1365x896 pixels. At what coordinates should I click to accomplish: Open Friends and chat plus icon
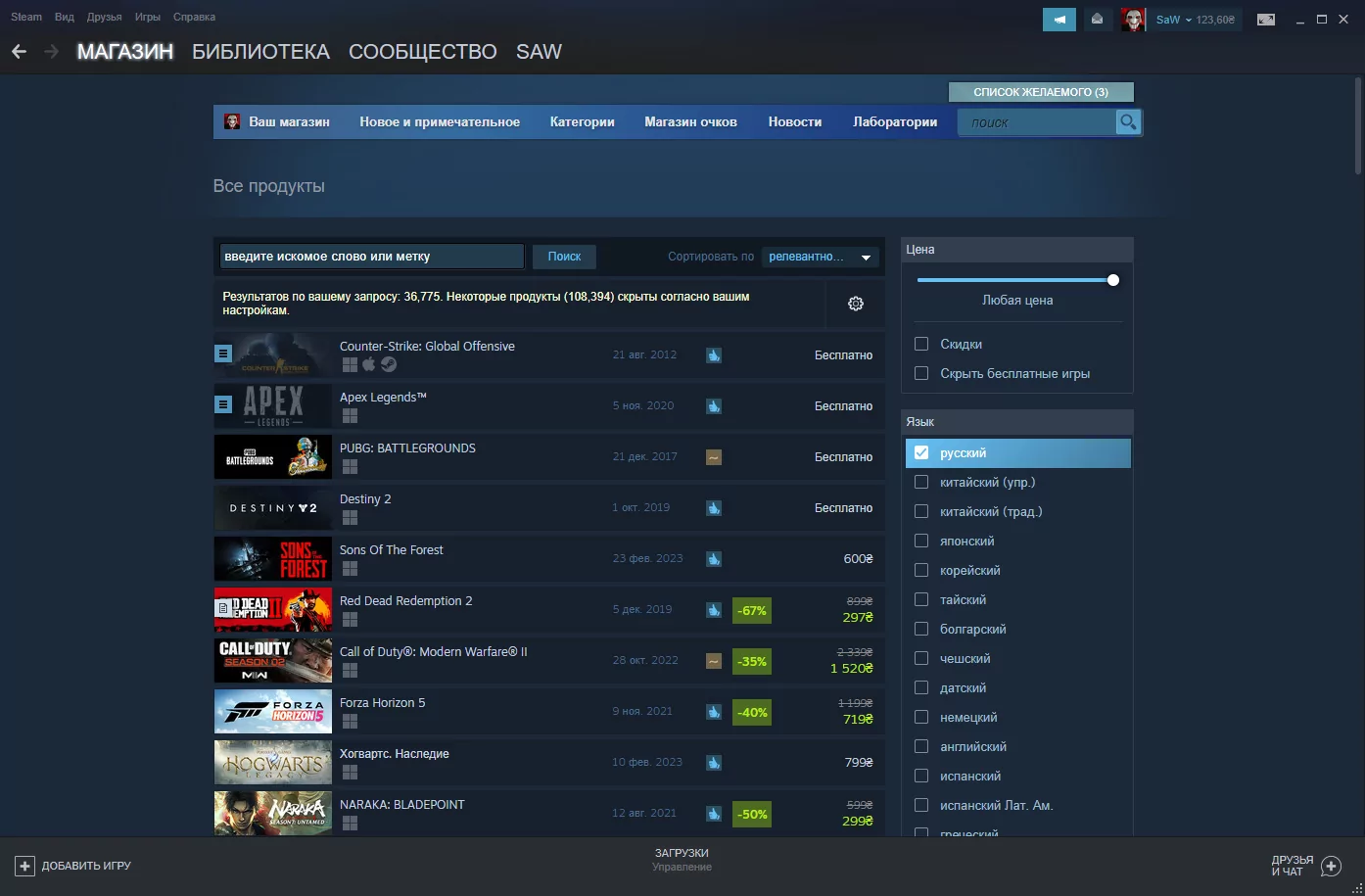pyautogui.click(x=1331, y=866)
